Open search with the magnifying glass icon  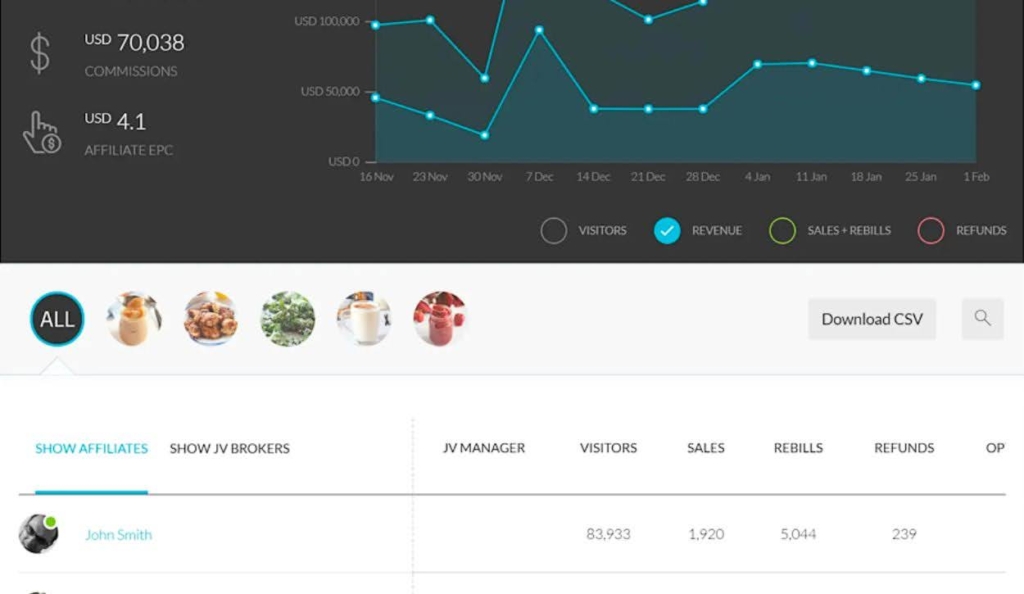pos(982,319)
